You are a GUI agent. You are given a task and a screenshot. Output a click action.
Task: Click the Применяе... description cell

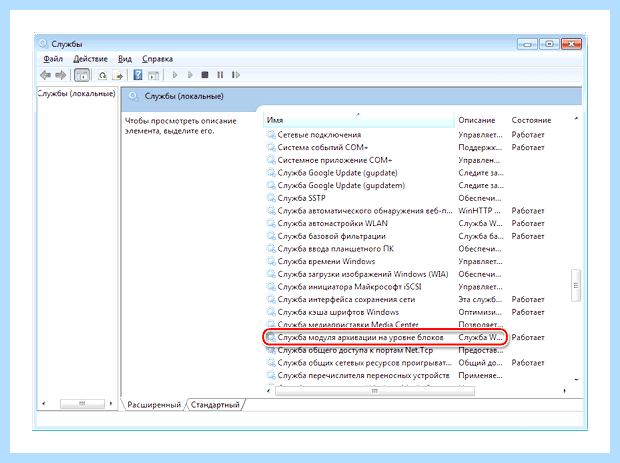480,375
